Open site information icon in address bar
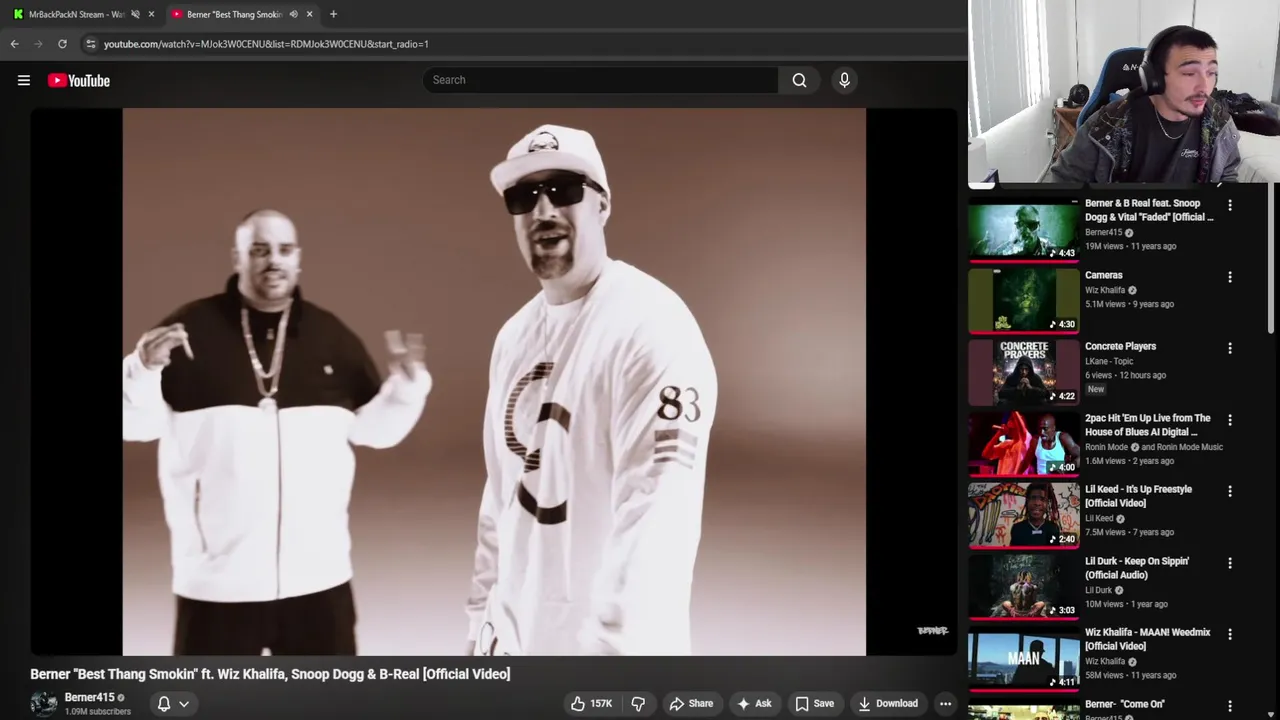The image size is (1280, 720). (x=91, y=44)
